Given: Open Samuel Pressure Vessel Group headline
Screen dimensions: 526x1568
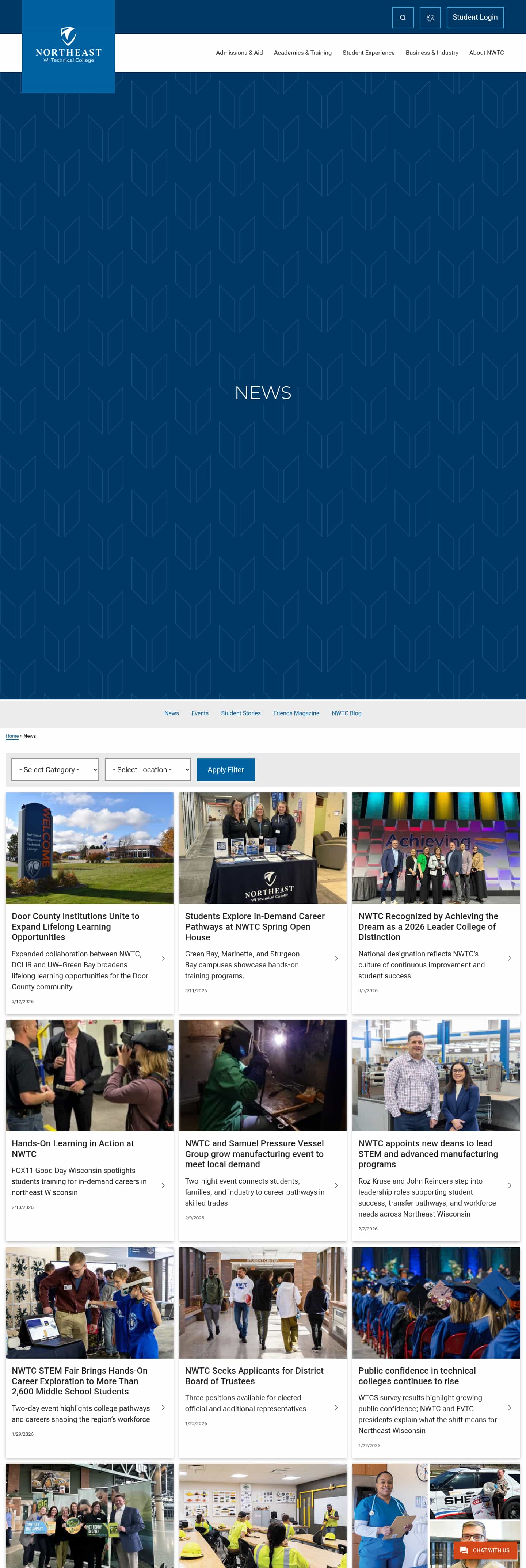Looking at the screenshot, I should pyautogui.click(x=255, y=1153).
